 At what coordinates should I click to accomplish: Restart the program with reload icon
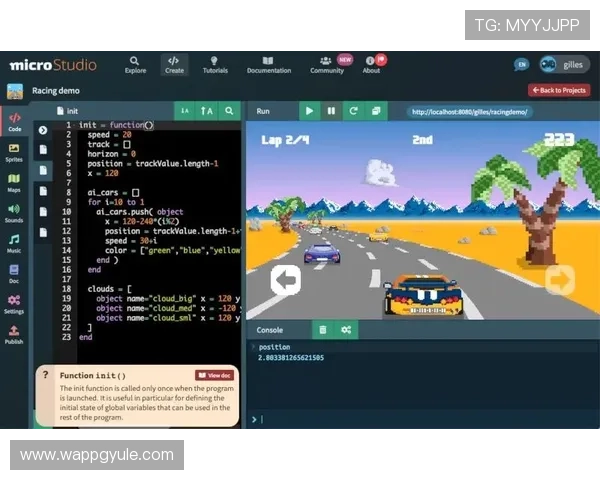pos(353,111)
